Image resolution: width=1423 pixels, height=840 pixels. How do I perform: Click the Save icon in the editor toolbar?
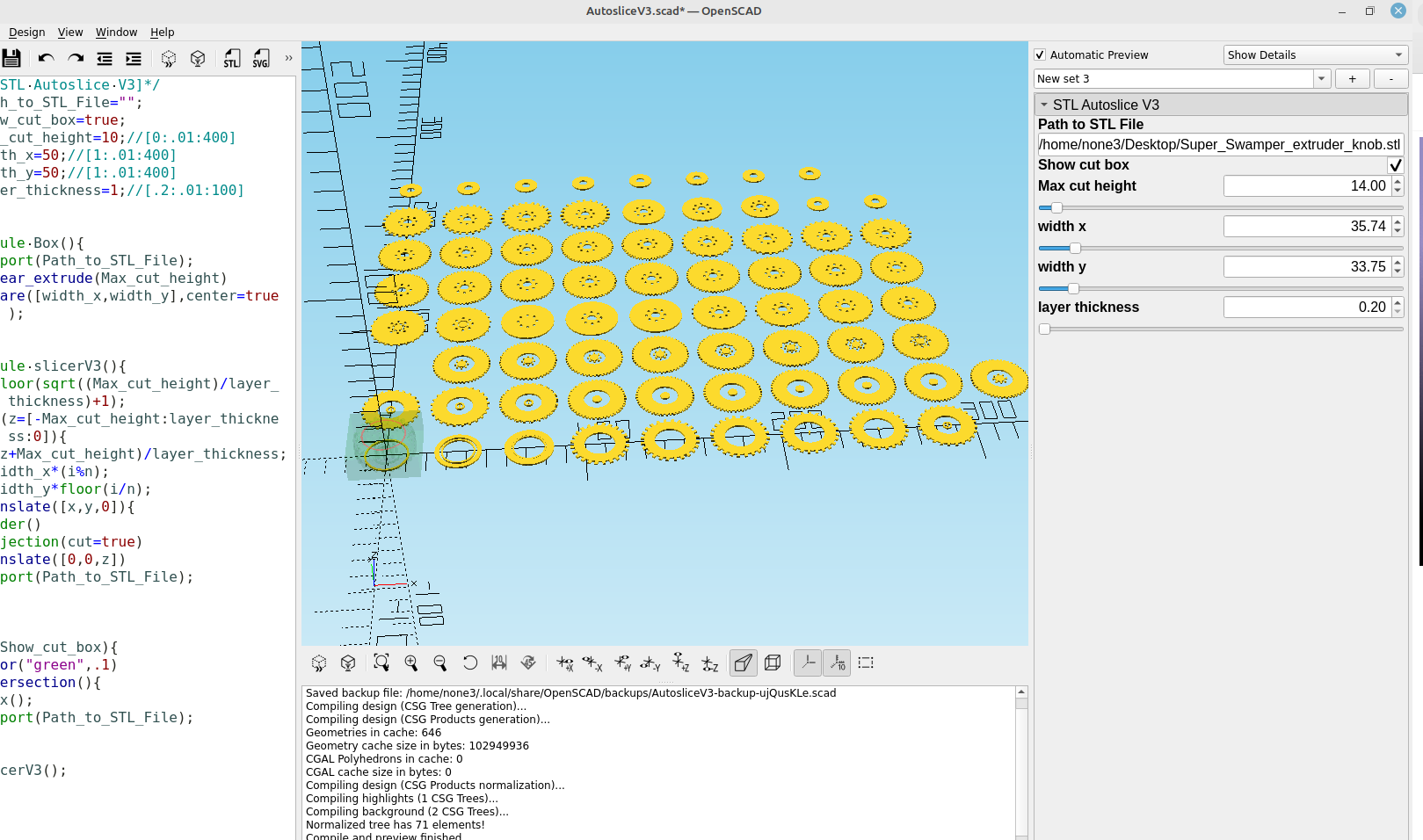point(11,58)
